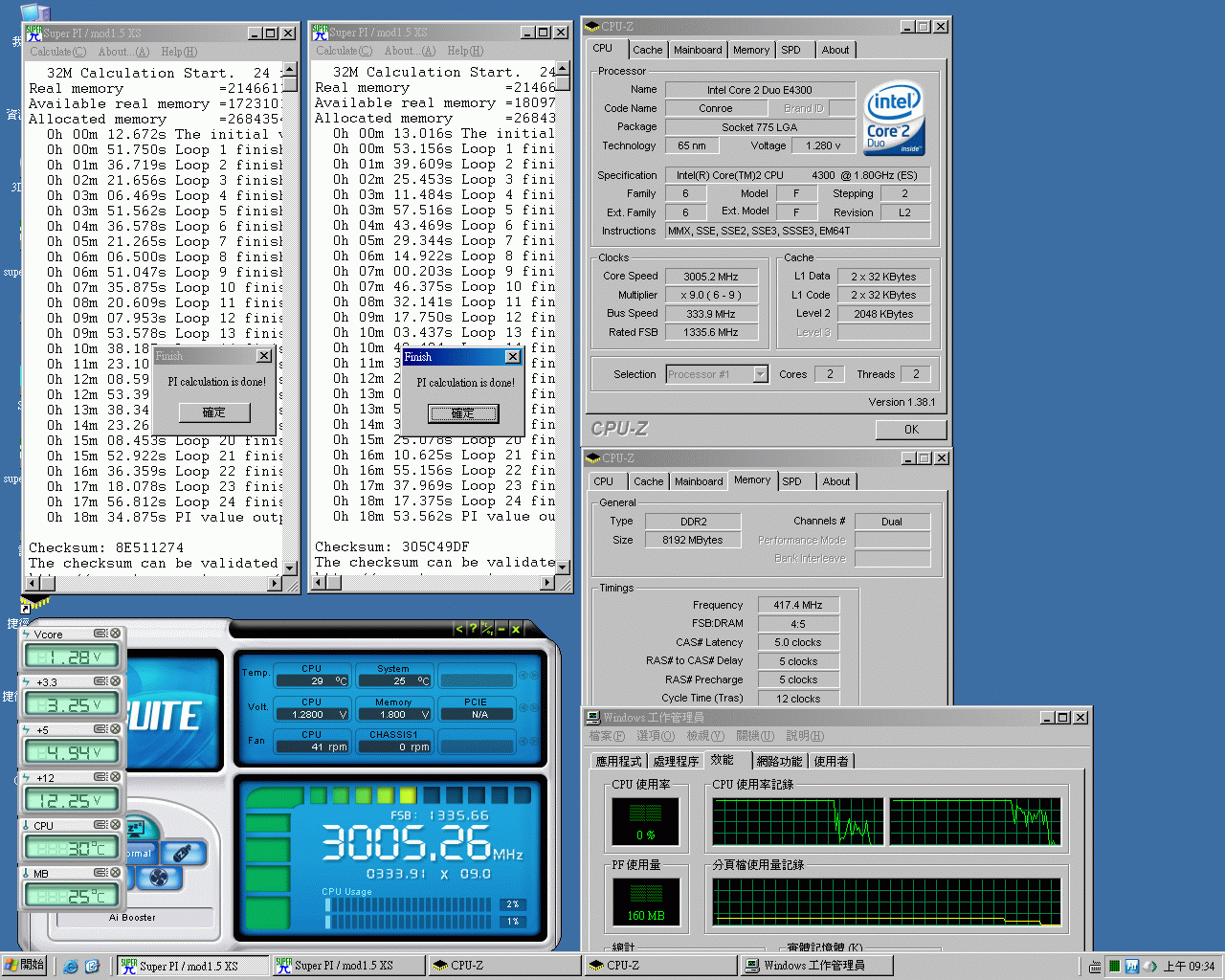This screenshot has height=980, width=1225.
Task: Click the fan icon in AI Suite
Action: [159, 877]
